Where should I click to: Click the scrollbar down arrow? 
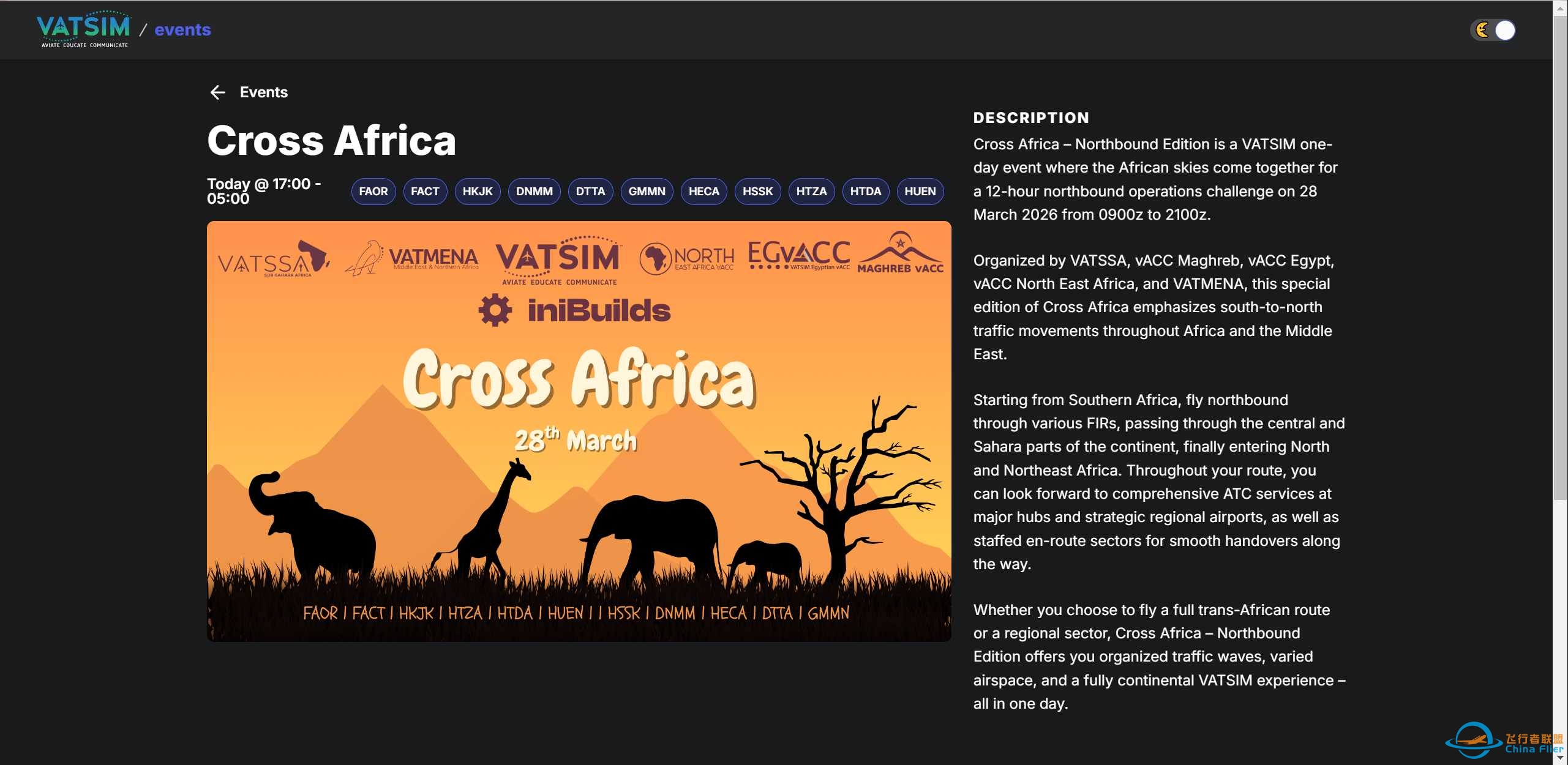[1560, 758]
